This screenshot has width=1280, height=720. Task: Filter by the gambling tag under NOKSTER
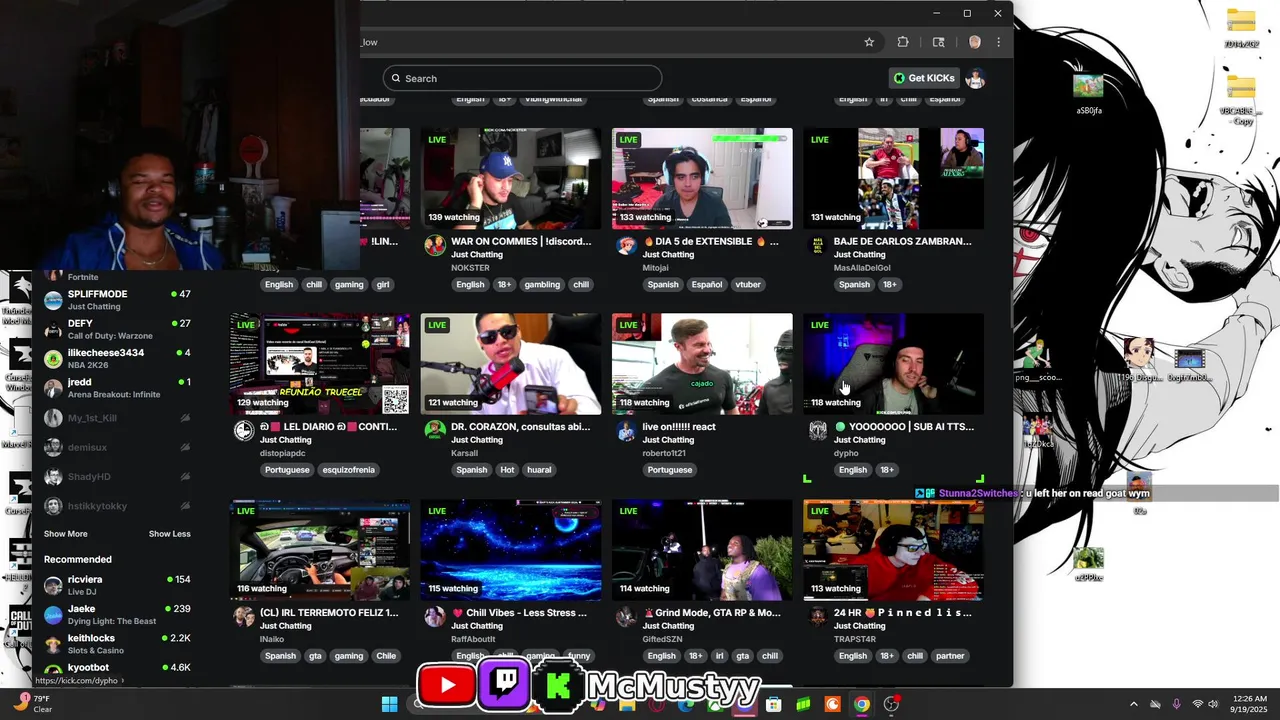pyautogui.click(x=542, y=284)
